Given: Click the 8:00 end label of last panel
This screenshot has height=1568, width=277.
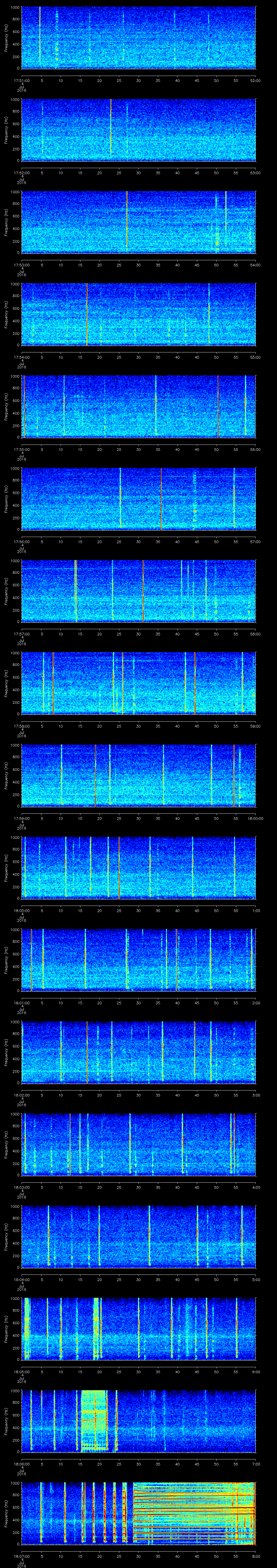Looking at the screenshot, I should pyautogui.click(x=256, y=1556).
